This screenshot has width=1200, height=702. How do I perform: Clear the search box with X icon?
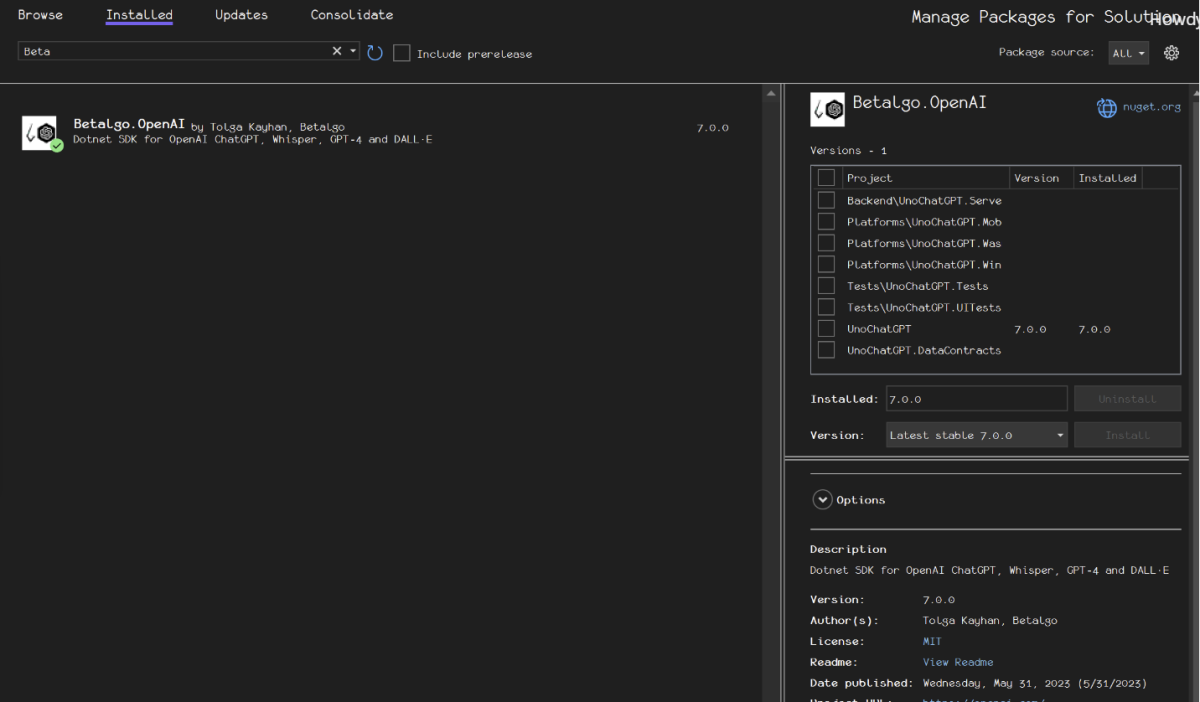[337, 51]
